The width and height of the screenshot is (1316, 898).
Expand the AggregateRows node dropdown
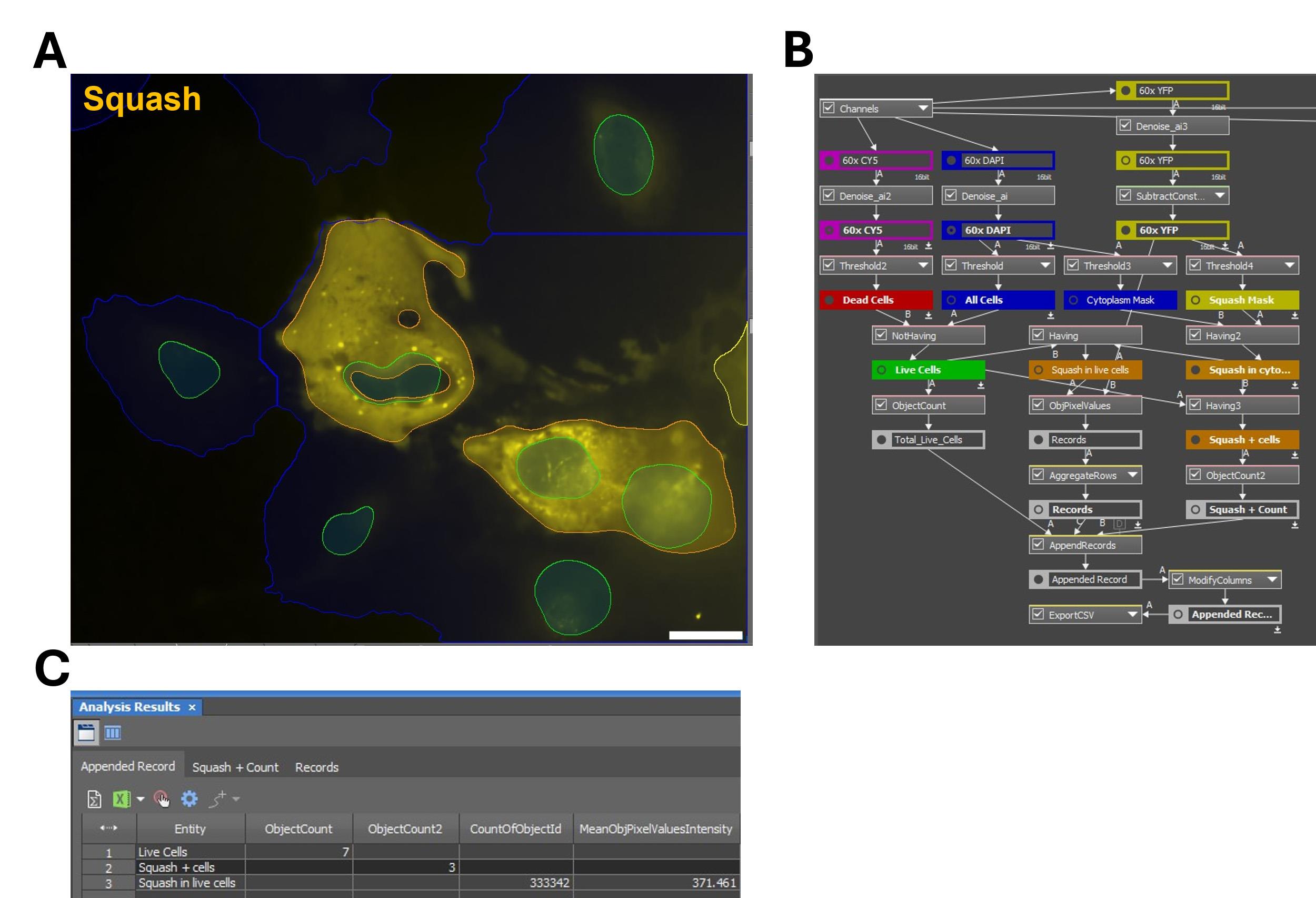pyautogui.click(x=1132, y=475)
